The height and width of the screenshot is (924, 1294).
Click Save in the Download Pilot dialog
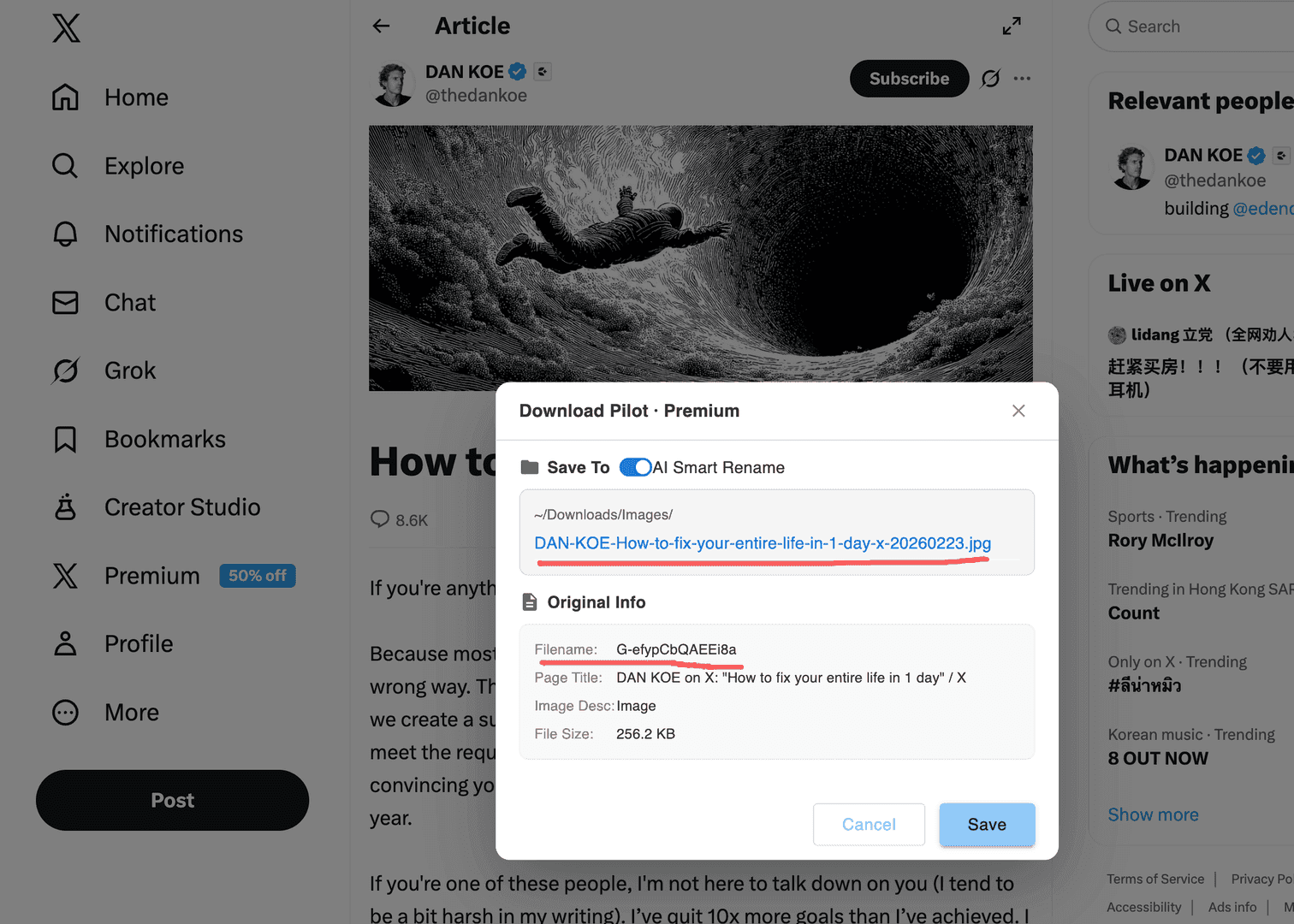[986, 824]
